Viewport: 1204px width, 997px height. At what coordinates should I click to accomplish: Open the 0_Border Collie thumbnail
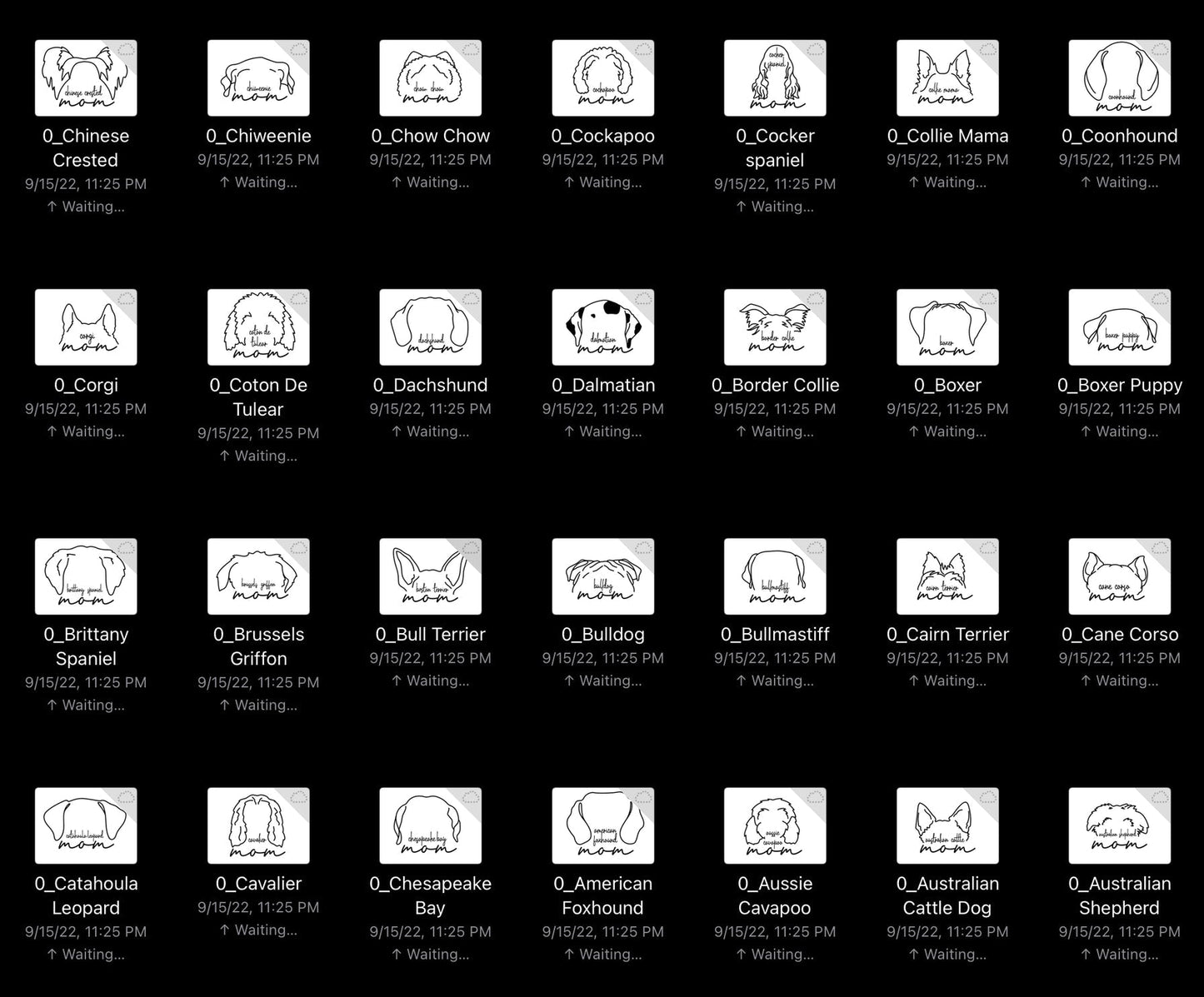(x=775, y=327)
